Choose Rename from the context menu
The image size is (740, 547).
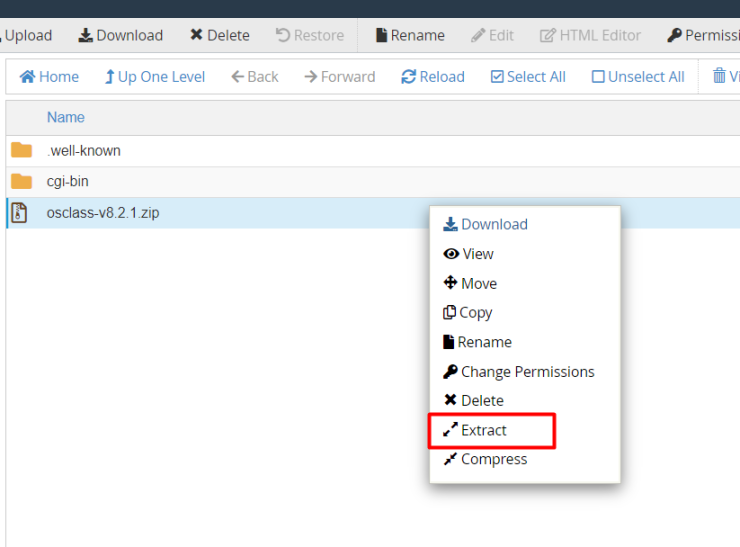click(x=477, y=342)
